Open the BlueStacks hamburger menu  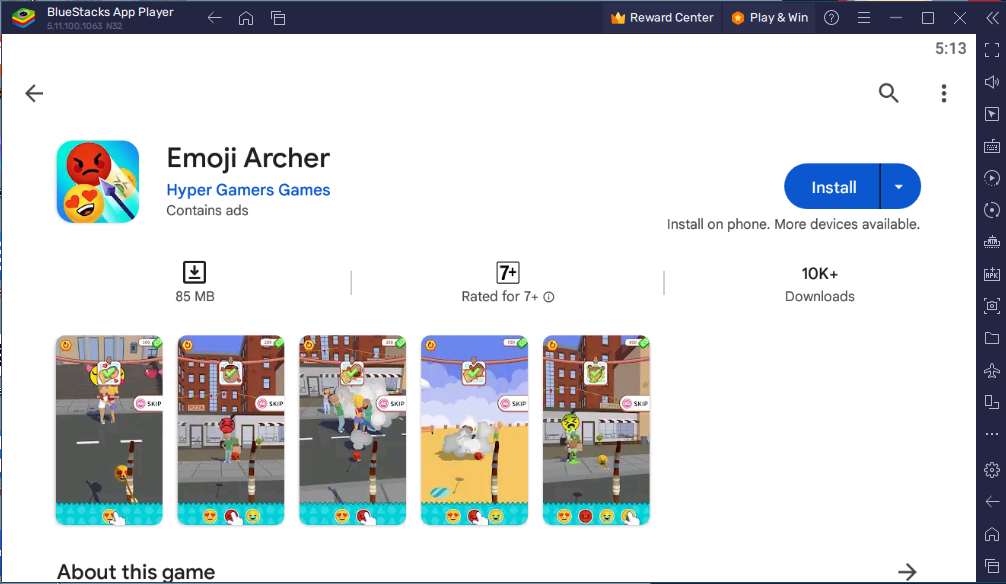pos(864,18)
